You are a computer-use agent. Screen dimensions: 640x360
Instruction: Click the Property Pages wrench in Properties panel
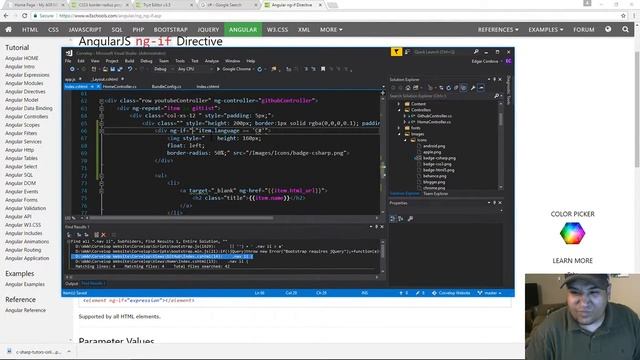(x=410, y=219)
